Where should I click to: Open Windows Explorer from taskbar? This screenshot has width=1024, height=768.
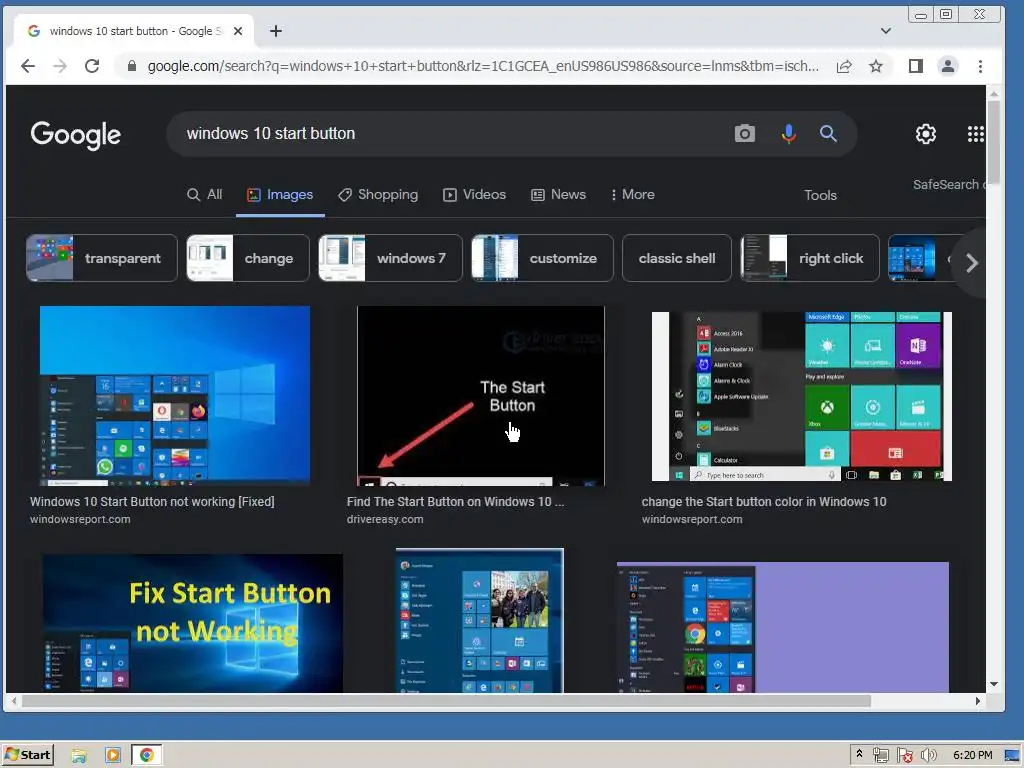(x=79, y=756)
